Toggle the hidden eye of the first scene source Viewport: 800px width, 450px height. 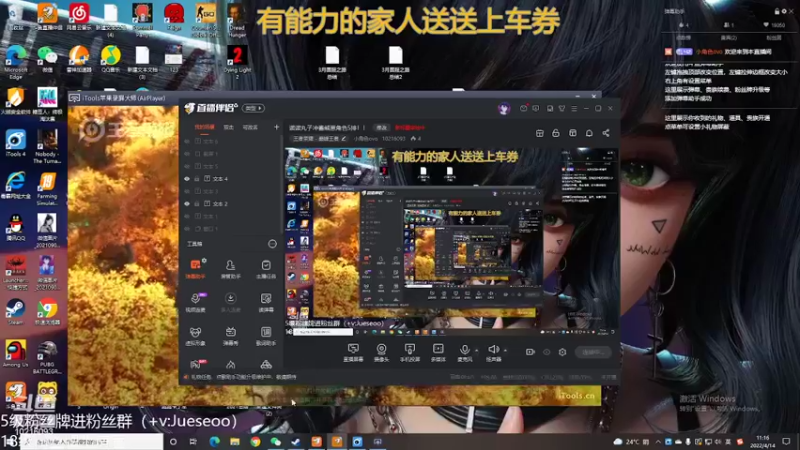click(x=187, y=141)
